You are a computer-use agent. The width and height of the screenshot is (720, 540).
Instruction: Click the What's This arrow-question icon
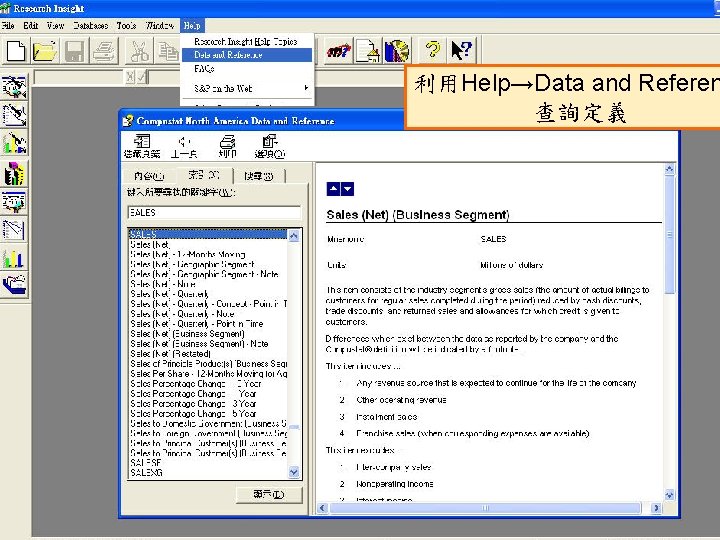point(461,50)
